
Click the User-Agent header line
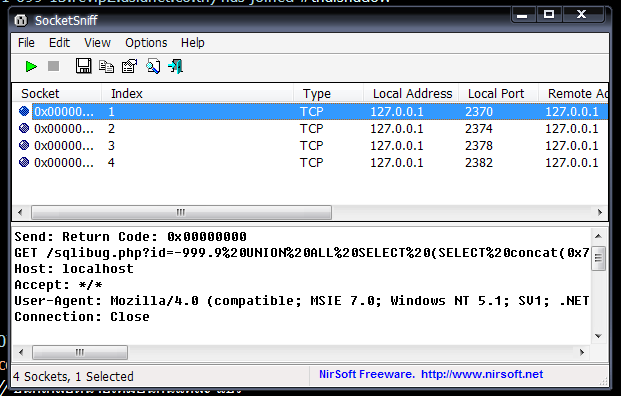coord(302,301)
